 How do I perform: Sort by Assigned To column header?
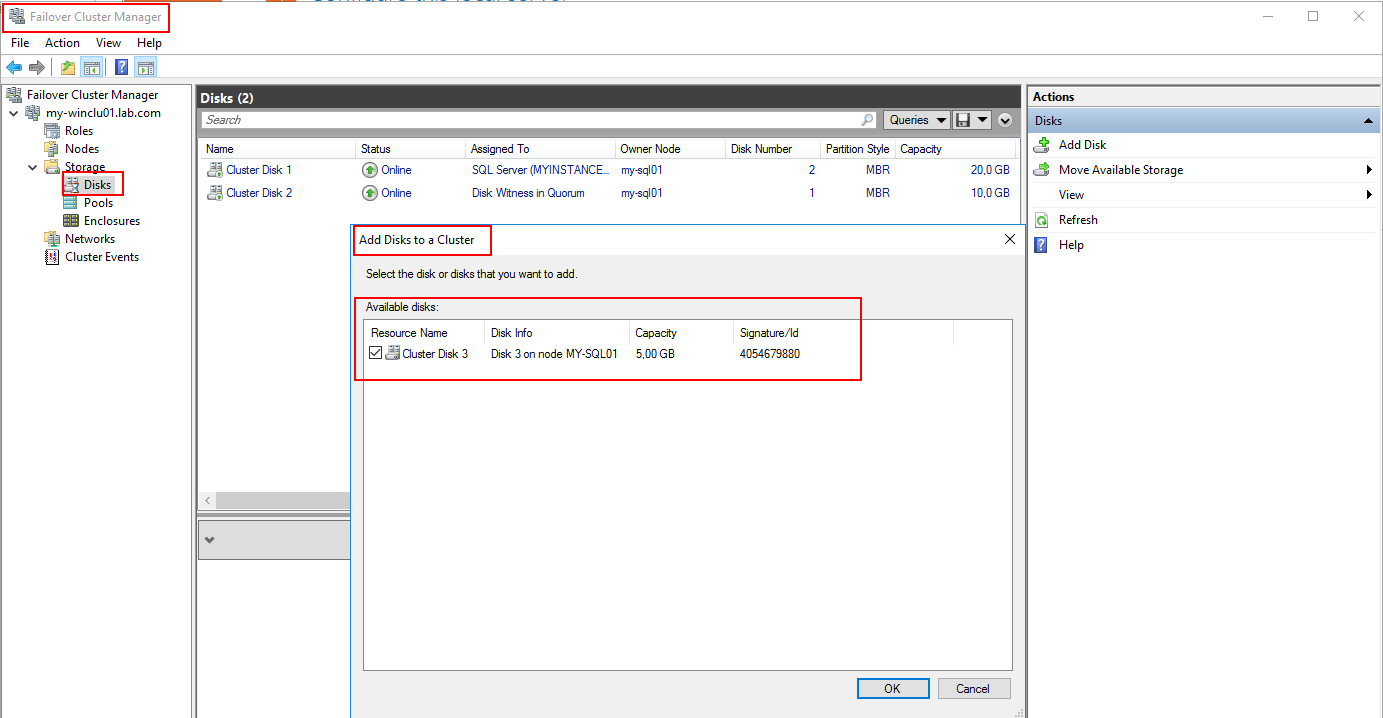pyautogui.click(x=541, y=149)
